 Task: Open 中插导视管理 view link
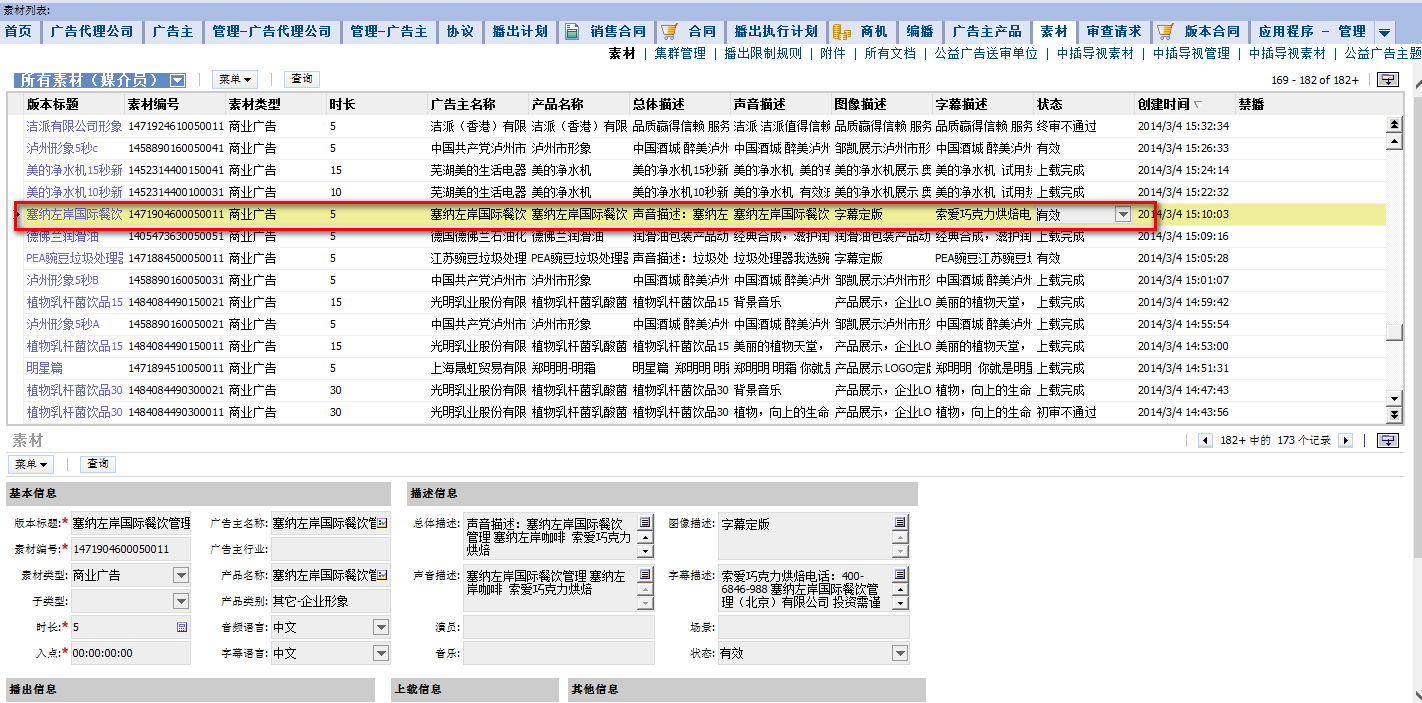[x=1191, y=54]
